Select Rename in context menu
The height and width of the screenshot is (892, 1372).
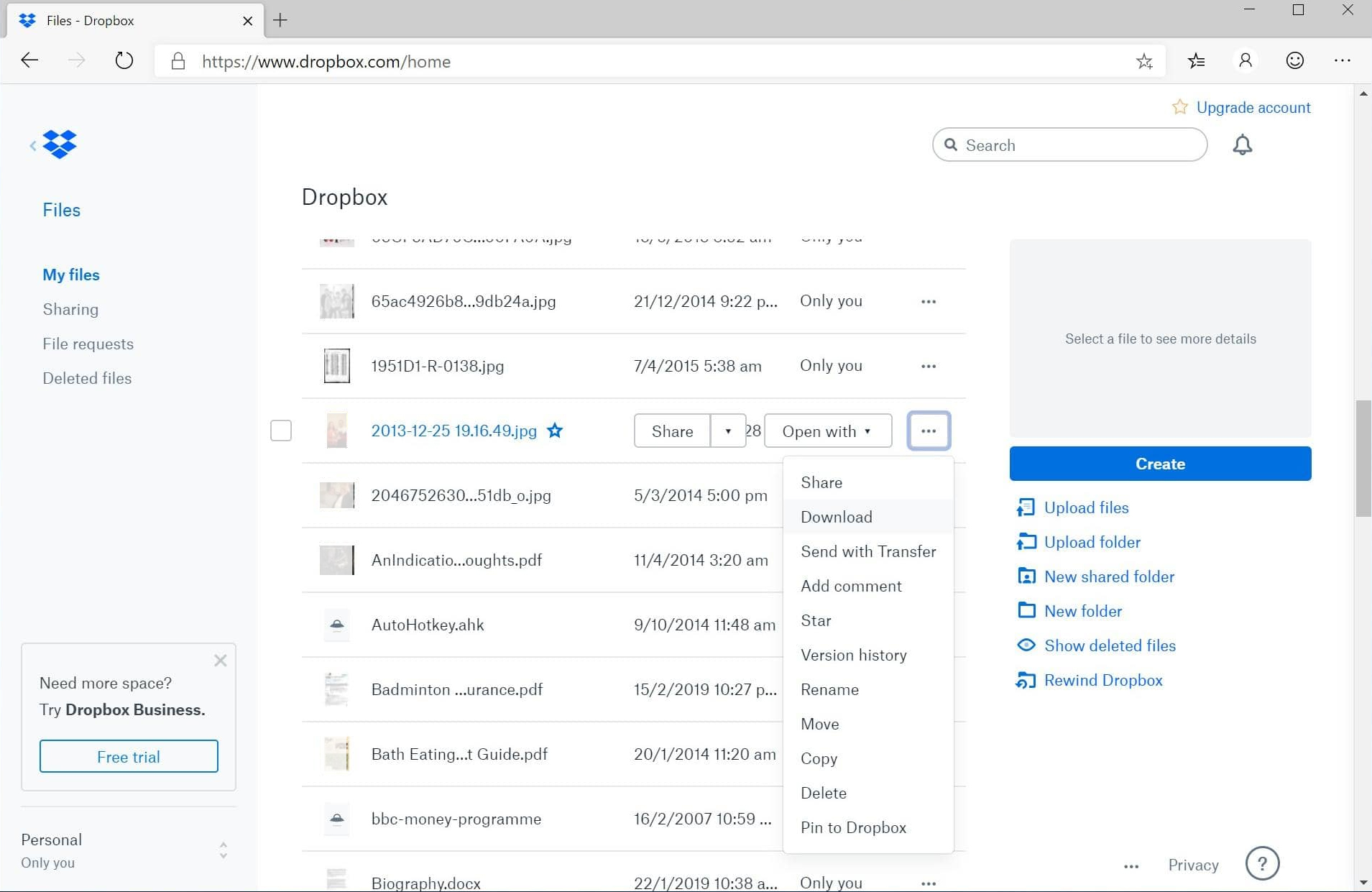[868, 689]
